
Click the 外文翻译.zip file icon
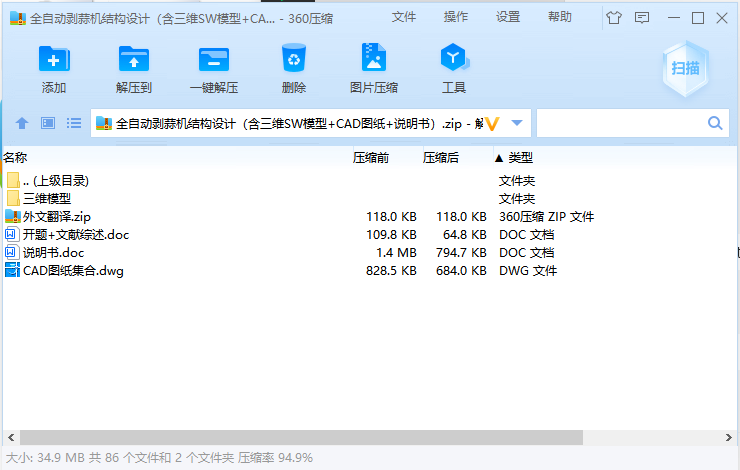[x=13, y=217]
